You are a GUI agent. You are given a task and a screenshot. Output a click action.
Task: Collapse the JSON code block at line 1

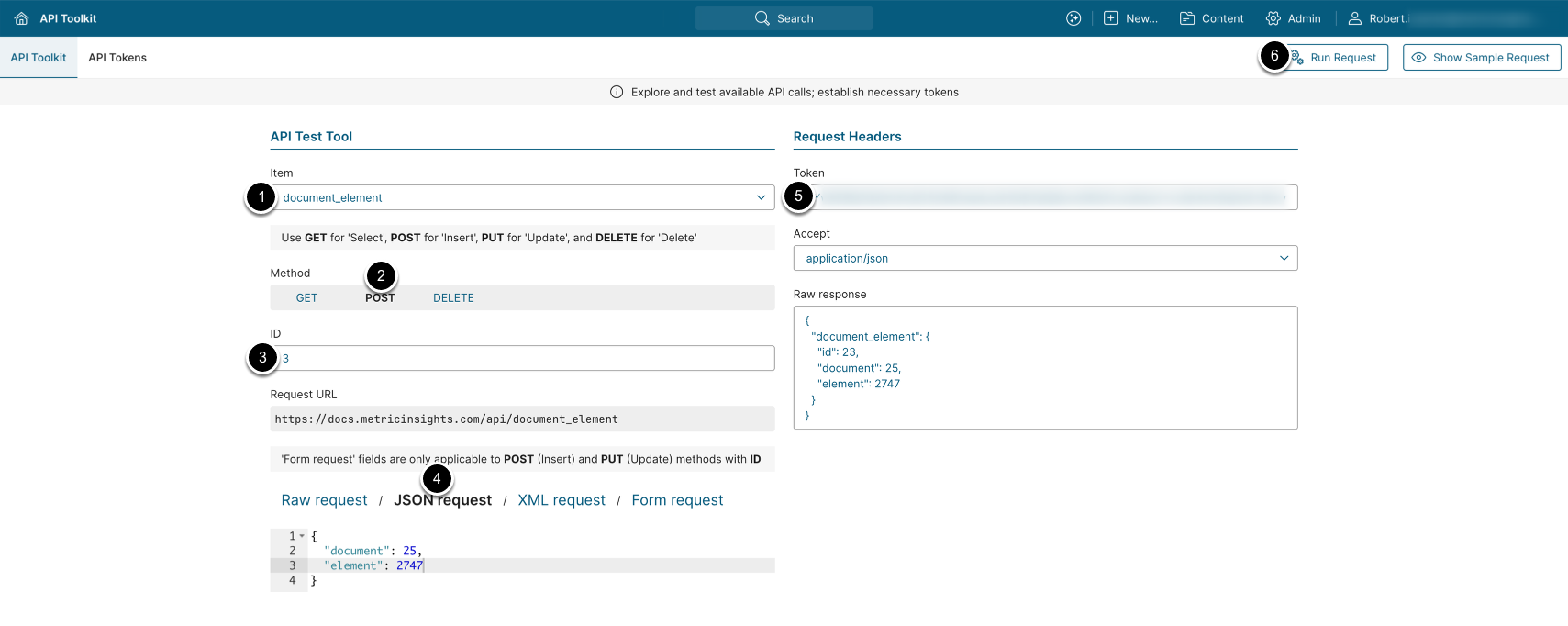pos(302,536)
